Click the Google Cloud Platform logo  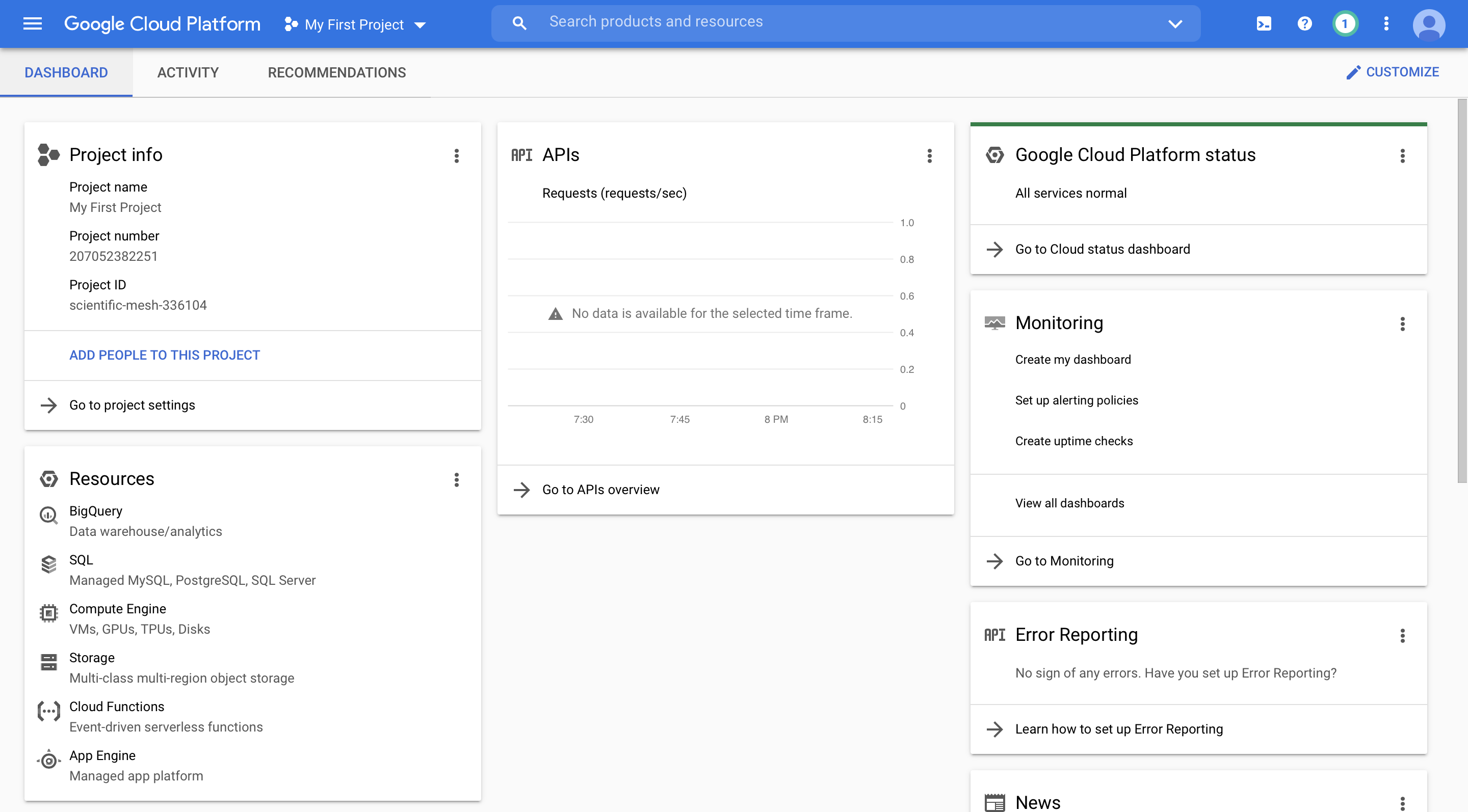[163, 24]
